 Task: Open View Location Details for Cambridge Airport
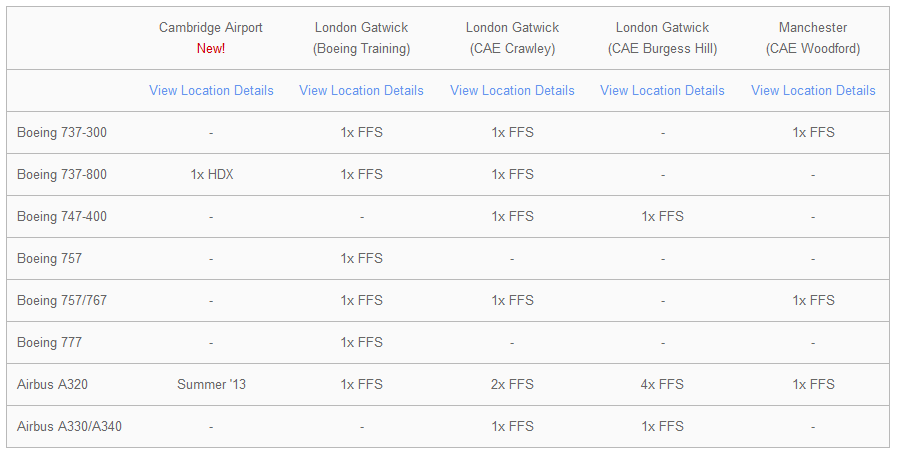click(x=211, y=90)
